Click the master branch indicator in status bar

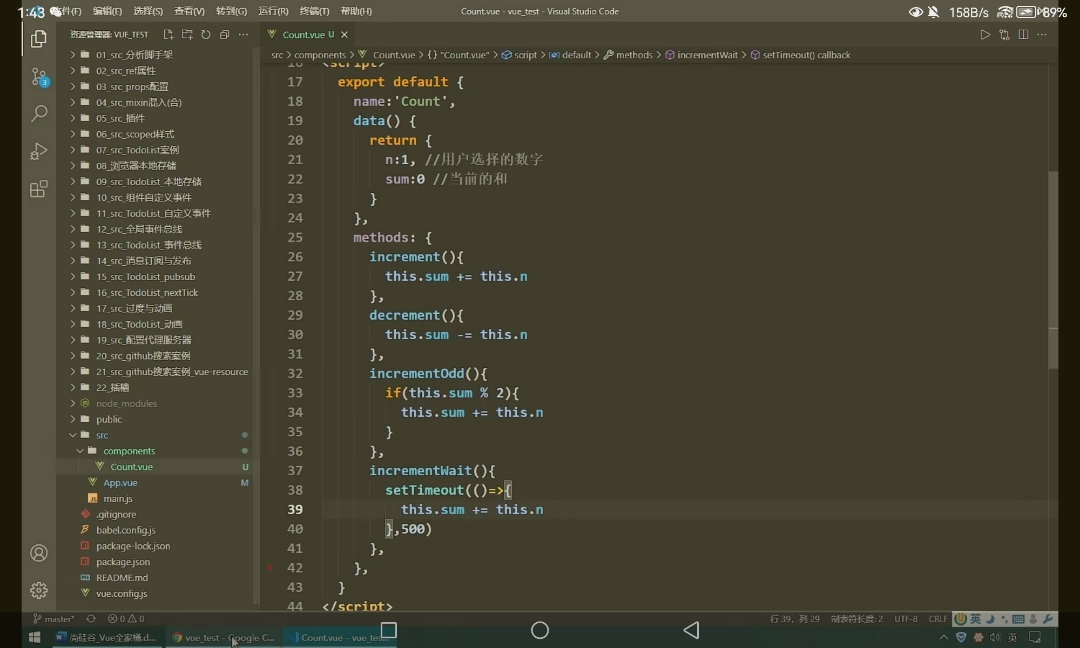(54, 618)
